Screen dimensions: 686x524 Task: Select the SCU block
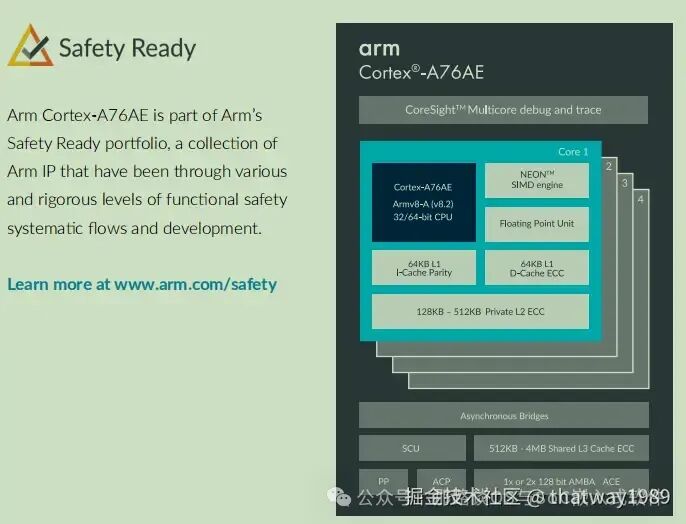[412, 448]
